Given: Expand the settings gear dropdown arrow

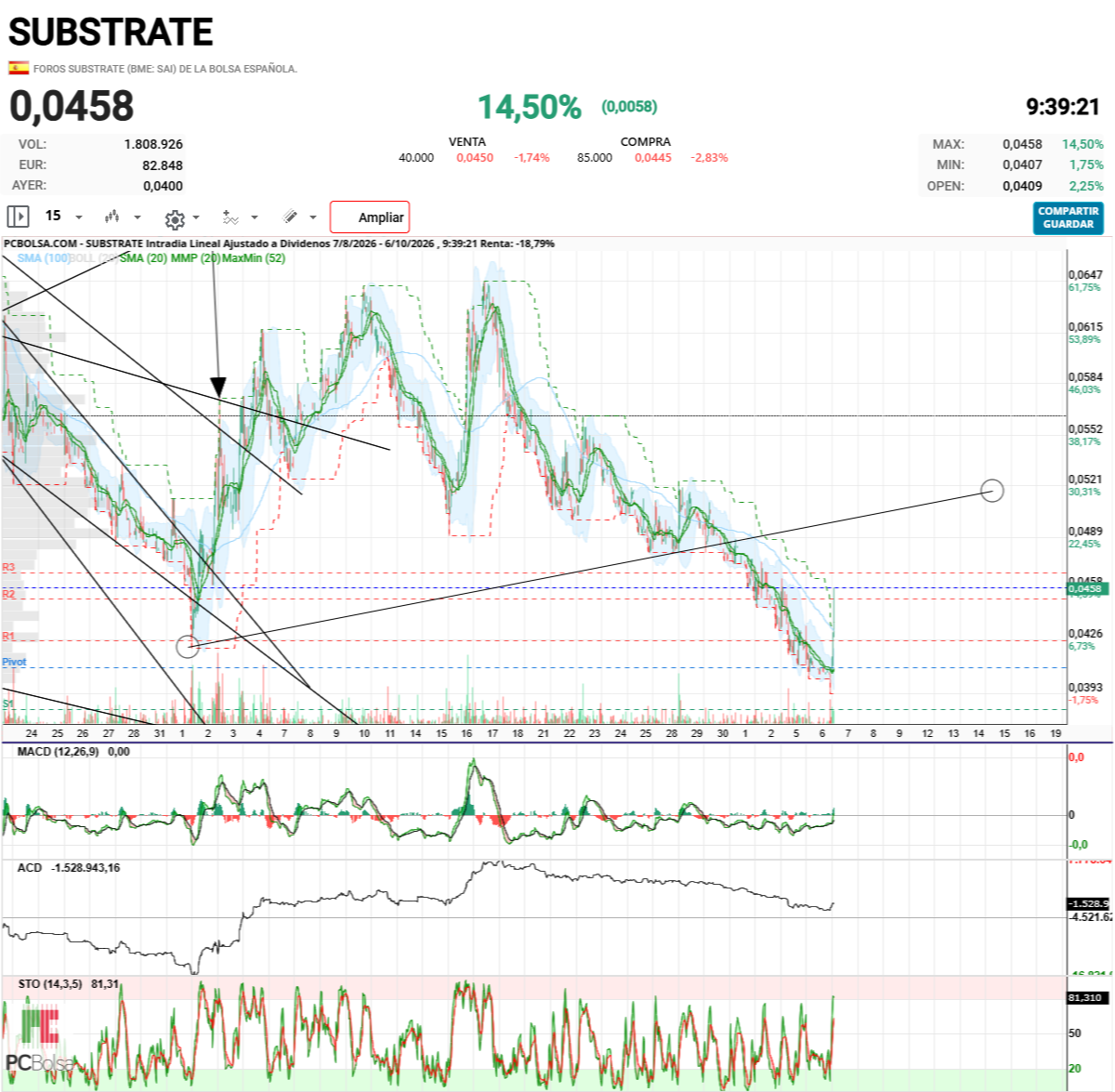Looking at the screenshot, I should point(196,217).
